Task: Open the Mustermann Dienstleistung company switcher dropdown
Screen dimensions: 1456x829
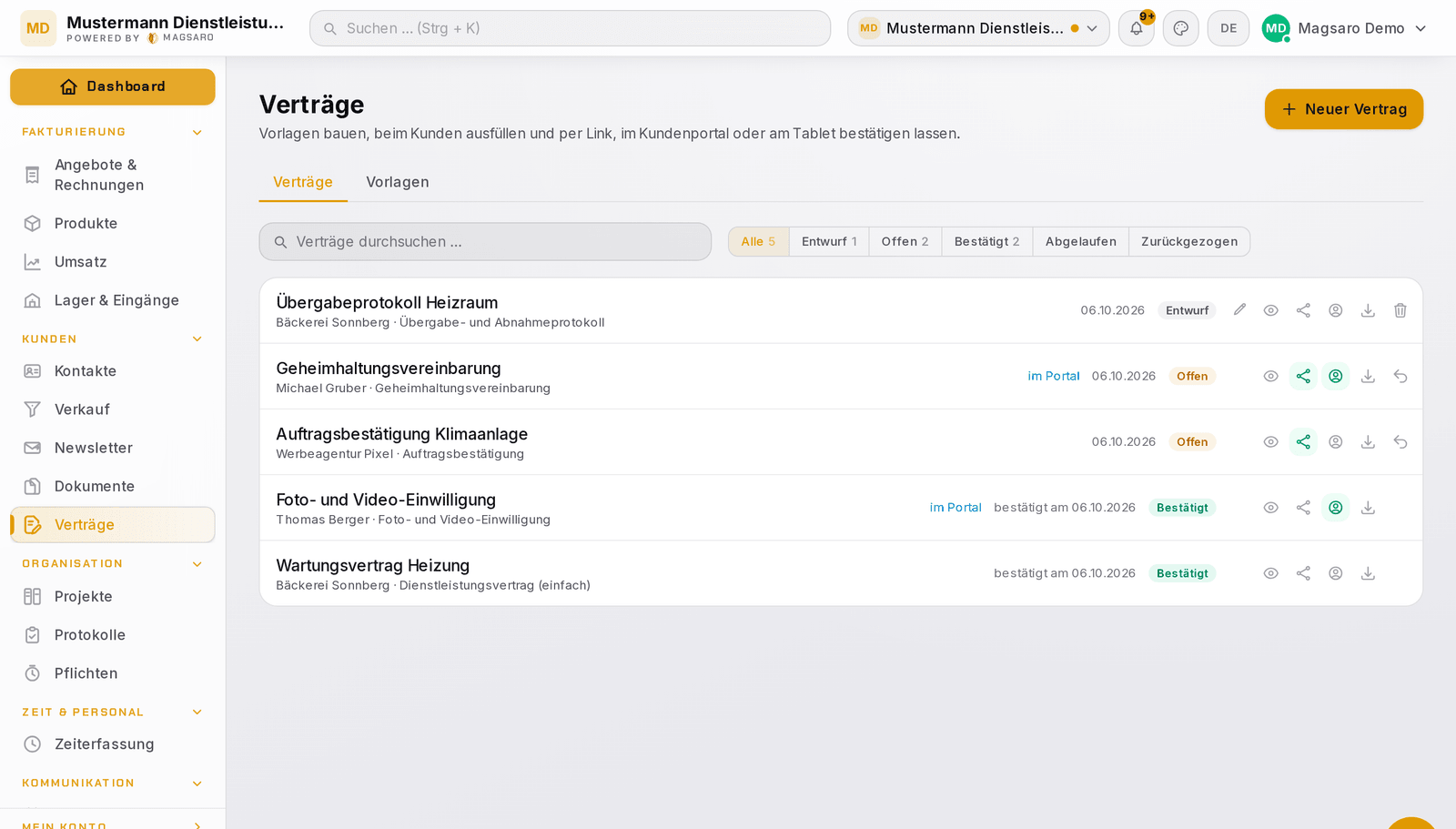Action: [978, 28]
